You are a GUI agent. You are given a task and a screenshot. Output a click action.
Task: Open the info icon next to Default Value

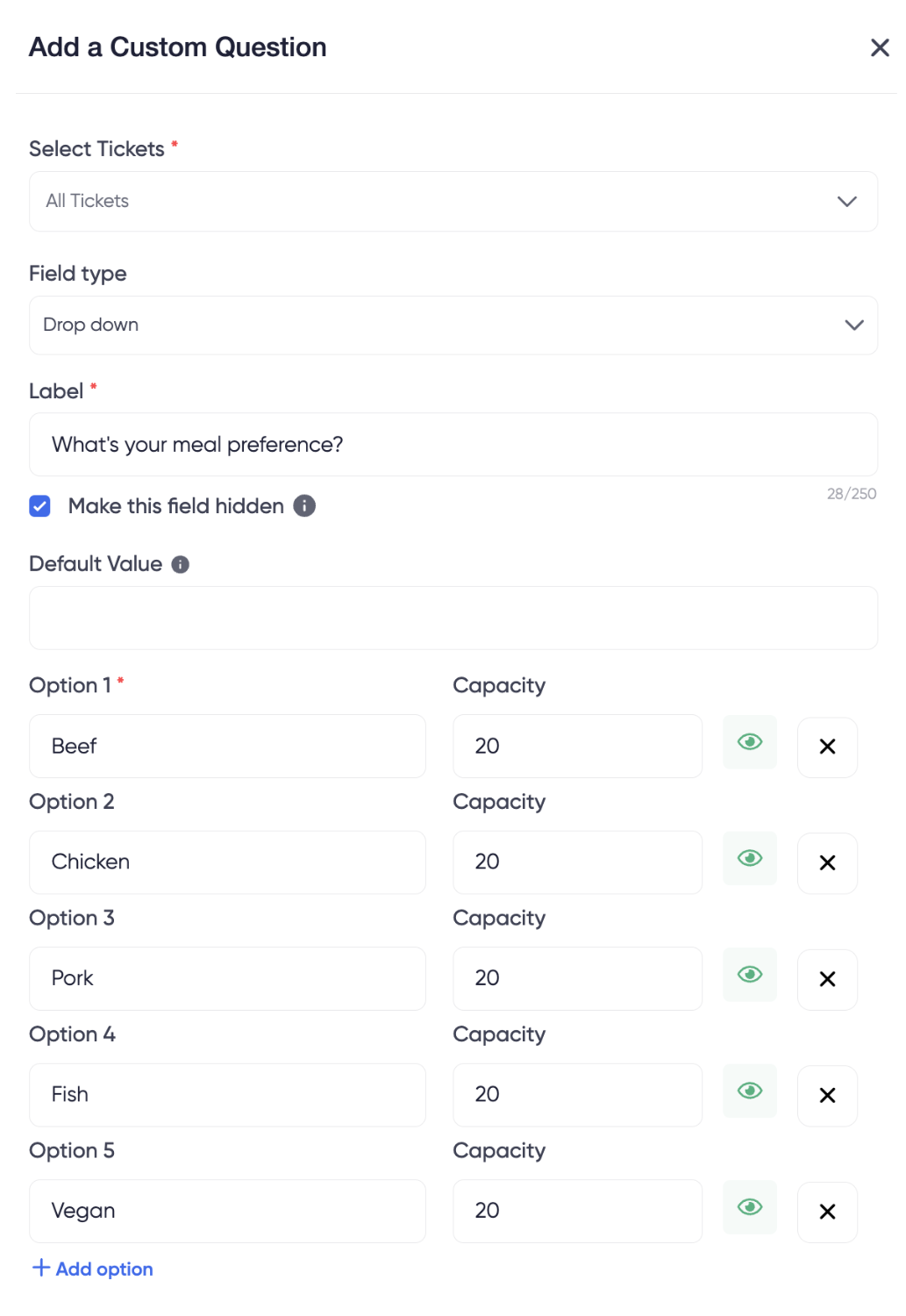(181, 564)
